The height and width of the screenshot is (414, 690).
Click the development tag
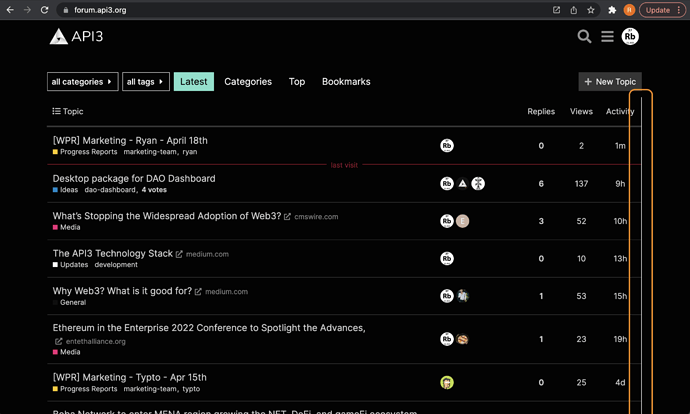(116, 264)
